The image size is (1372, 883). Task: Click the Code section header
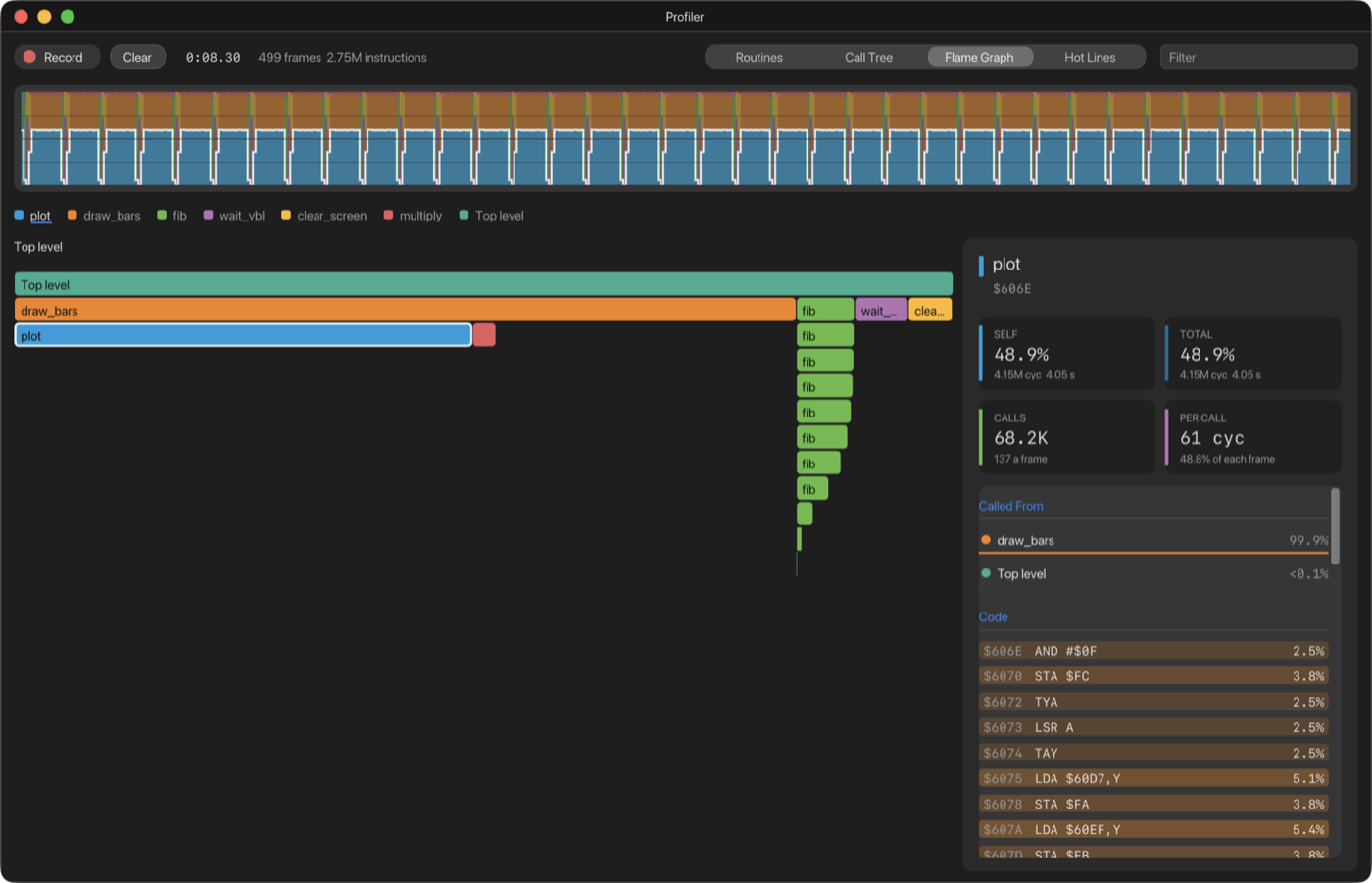click(993, 617)
